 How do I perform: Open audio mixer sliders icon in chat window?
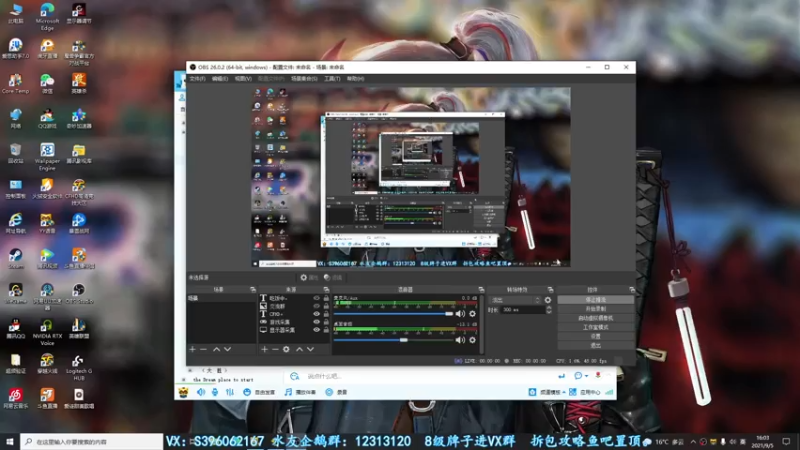click(230, 392)
